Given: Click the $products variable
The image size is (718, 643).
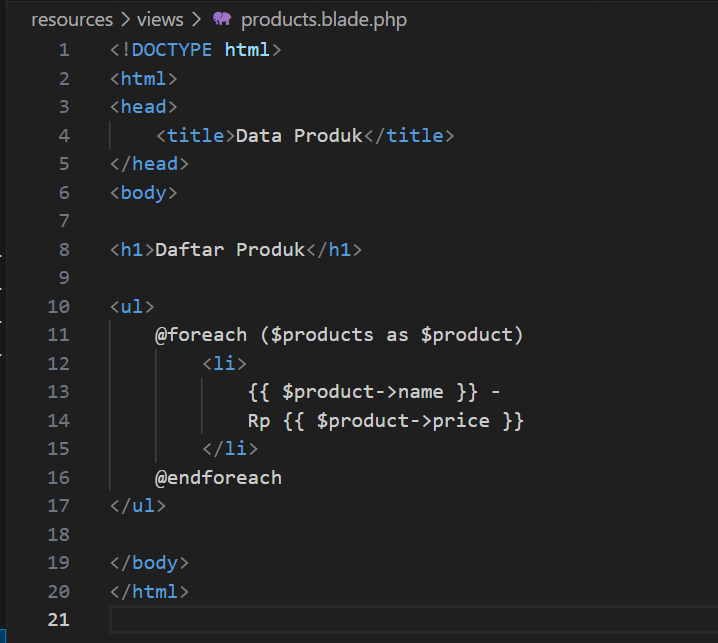Looking at the screenshot, I should pos(322,335).
